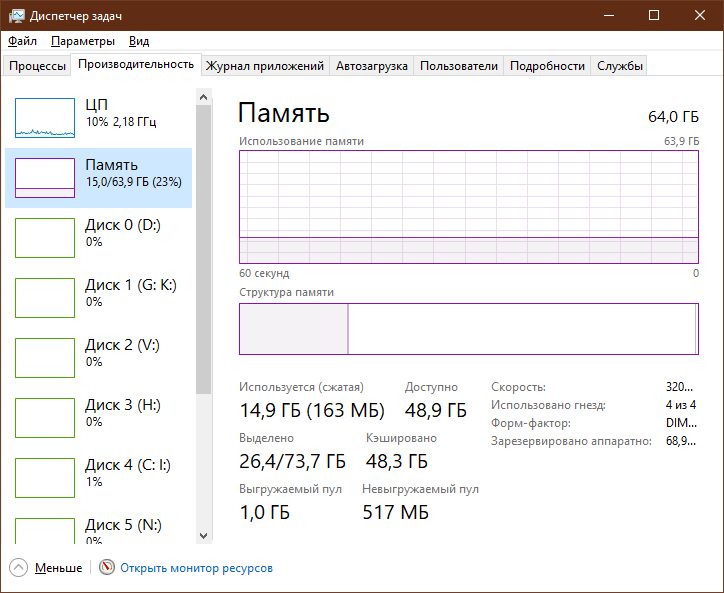Switch to the Автозагрузка tab

click(x=372, y=66)
